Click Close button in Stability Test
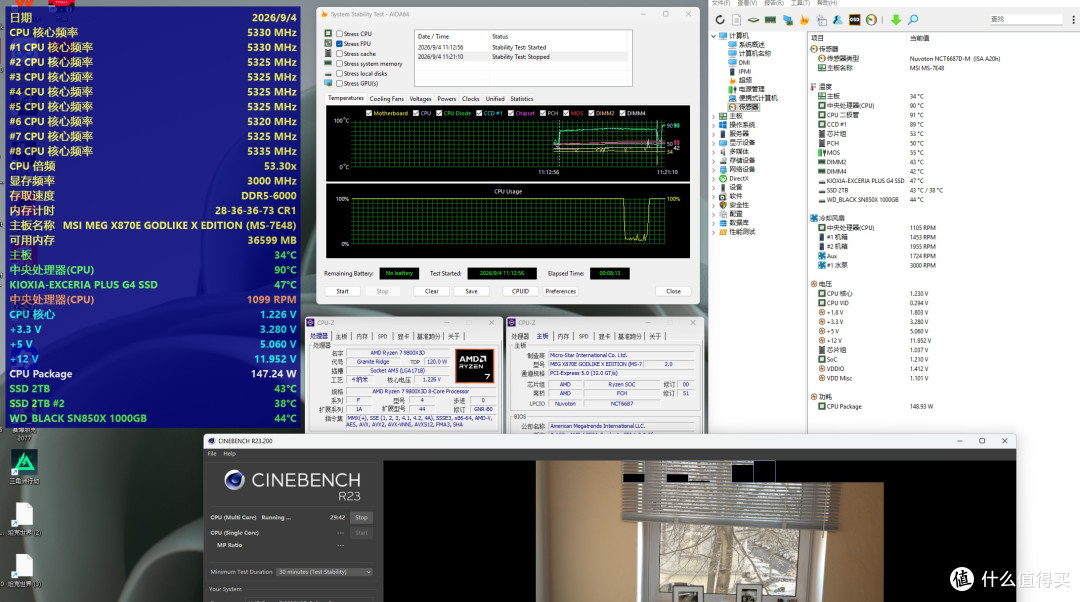This screenshot has width=1080, height=602. pyautogui.click(x=673, y=291)
